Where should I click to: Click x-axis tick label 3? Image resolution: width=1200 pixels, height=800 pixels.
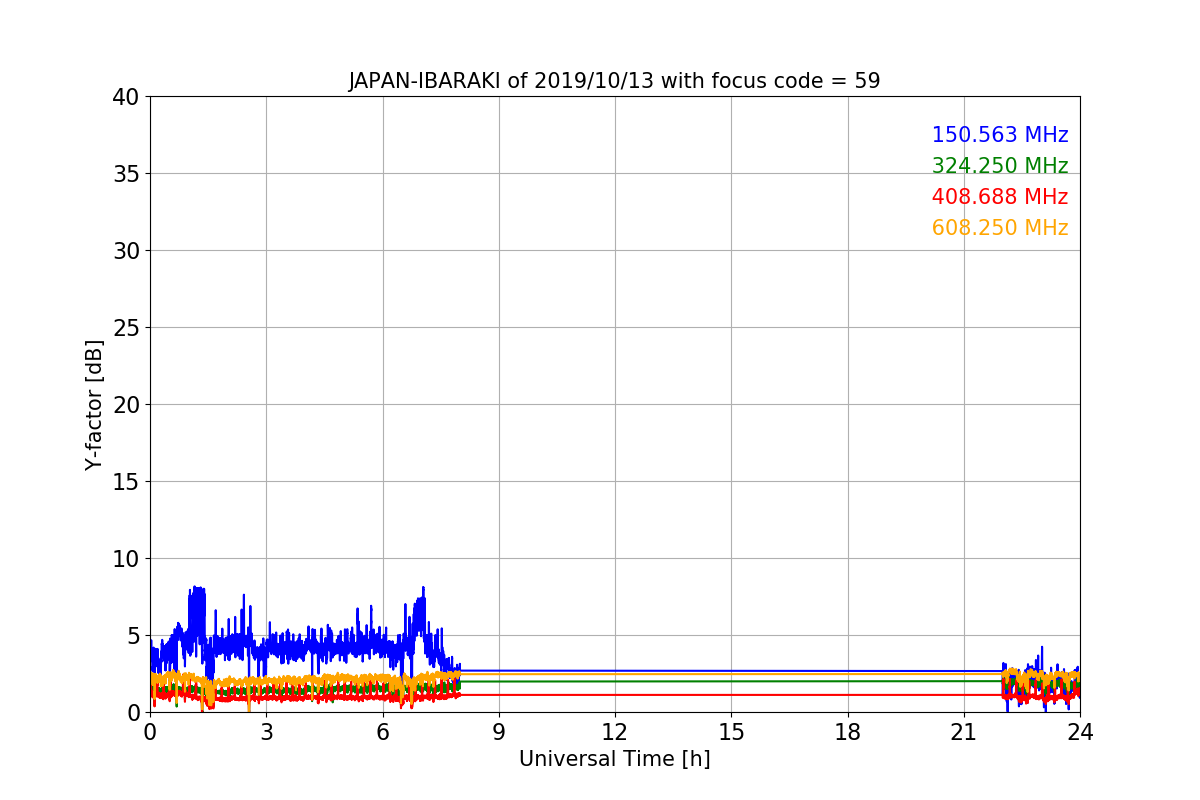click(x=266, y=731)
